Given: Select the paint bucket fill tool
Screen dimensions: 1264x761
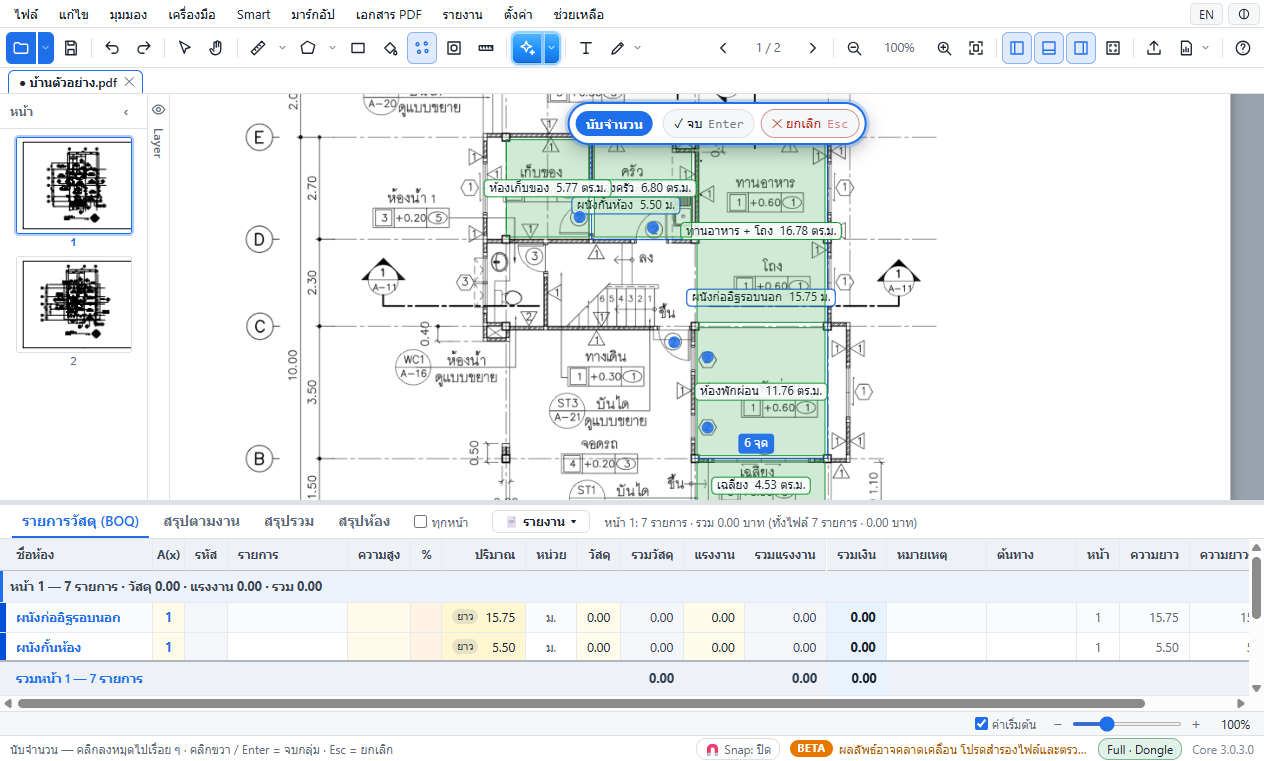Looking at the screenshot, I should coord(391,48).
